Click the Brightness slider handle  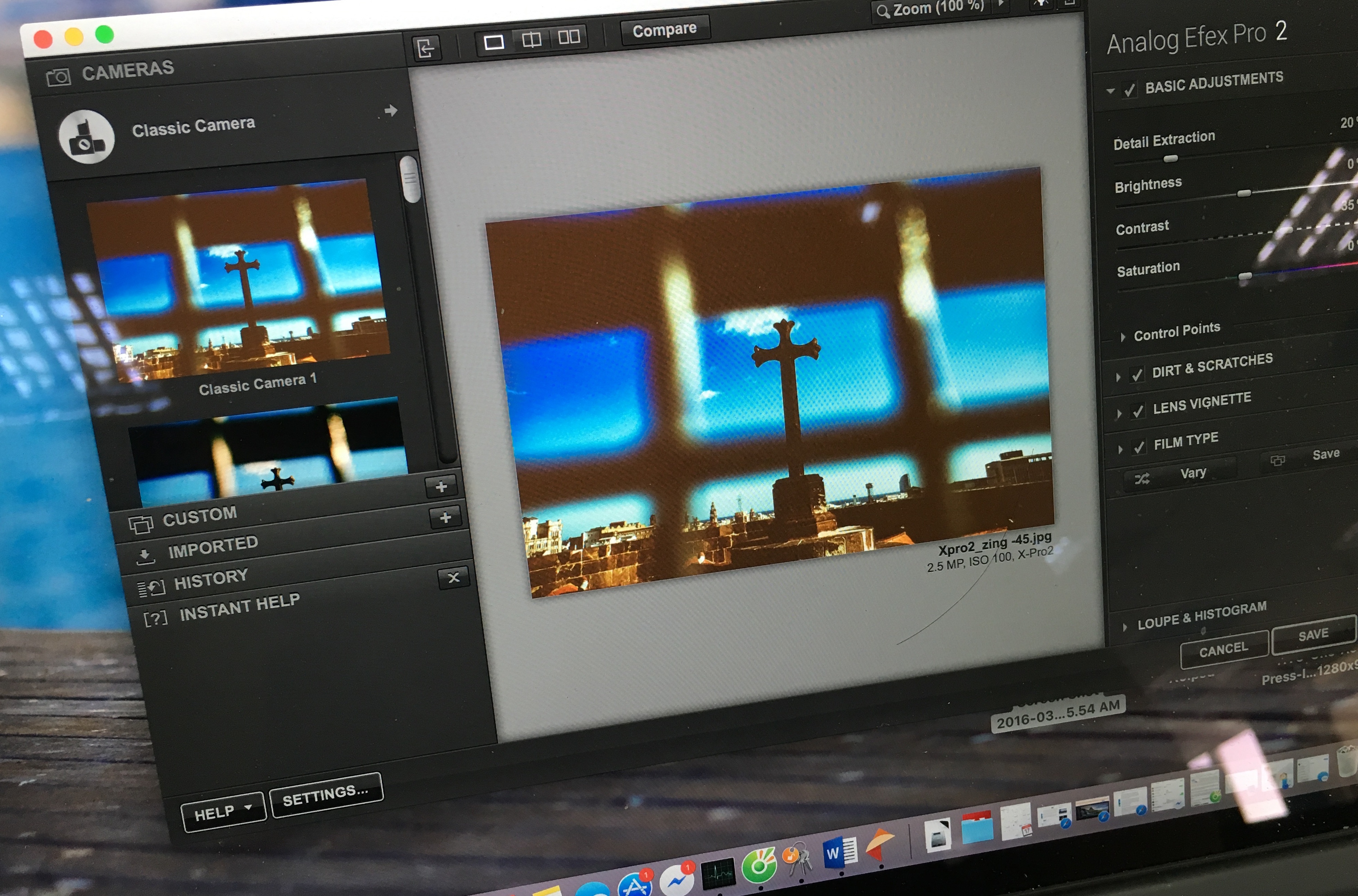coord(1244,193)
